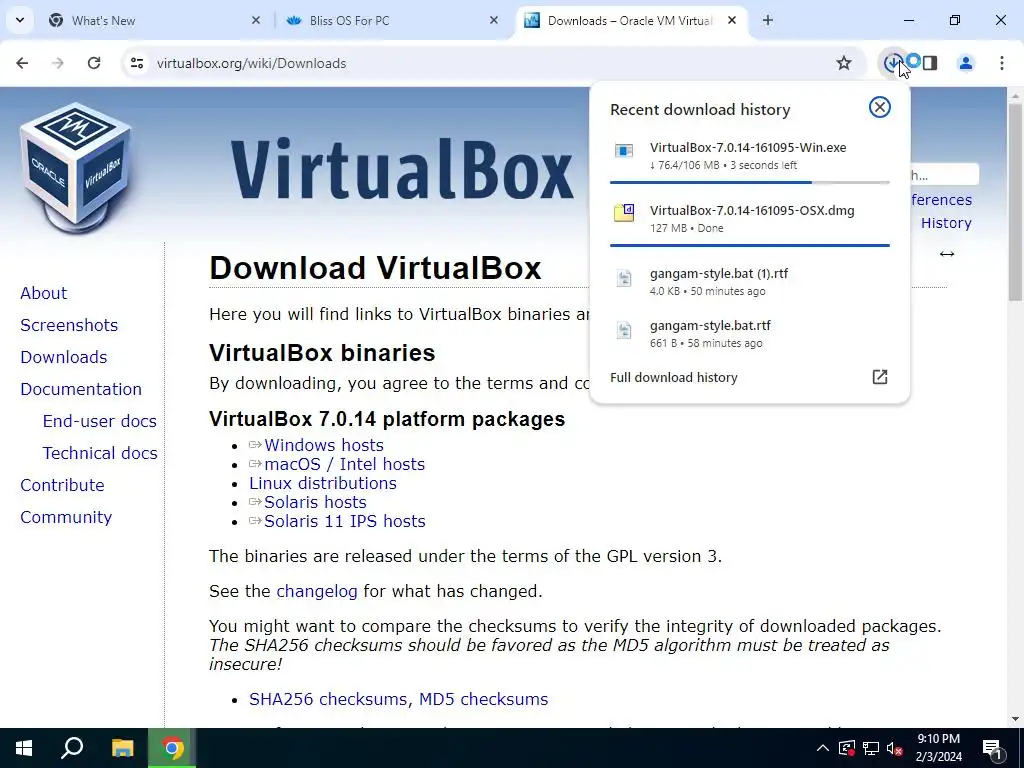Open the History link in page header
The height and width of the screenshot is (768, 1024).
(946, 223)
